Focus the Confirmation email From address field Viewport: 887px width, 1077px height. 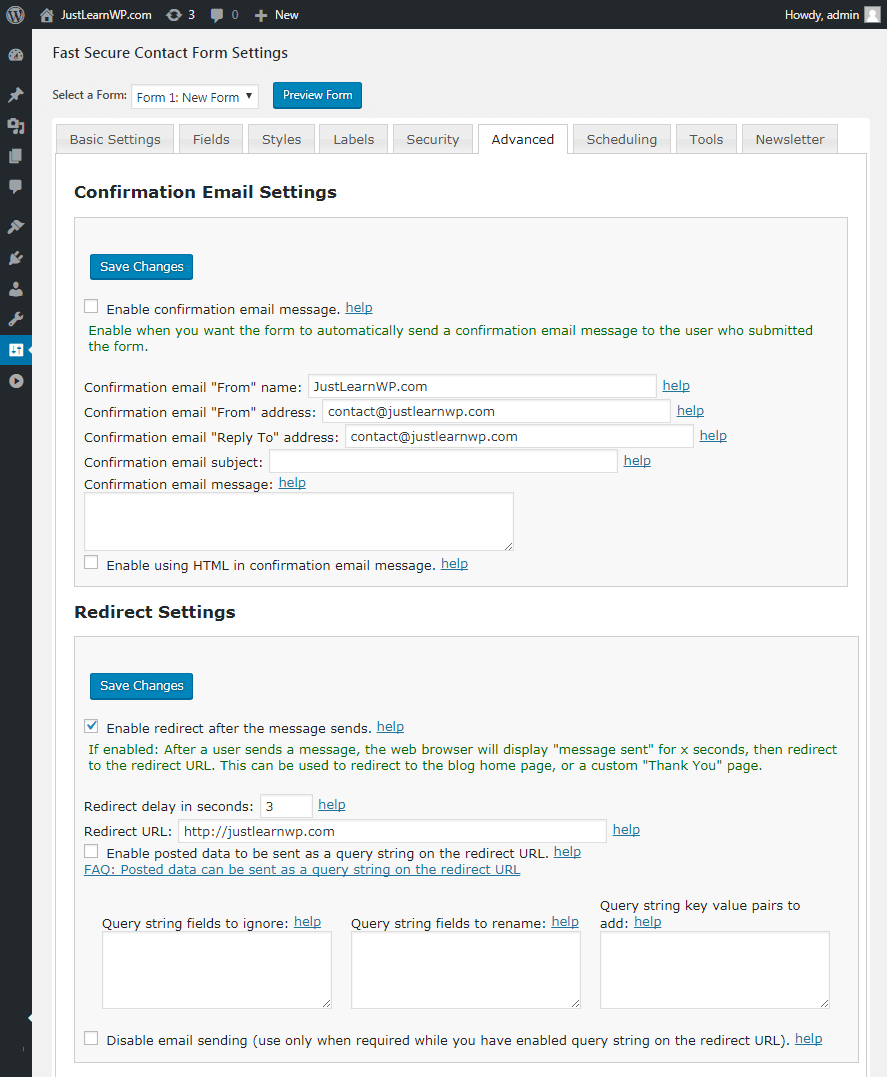point(496,411)
